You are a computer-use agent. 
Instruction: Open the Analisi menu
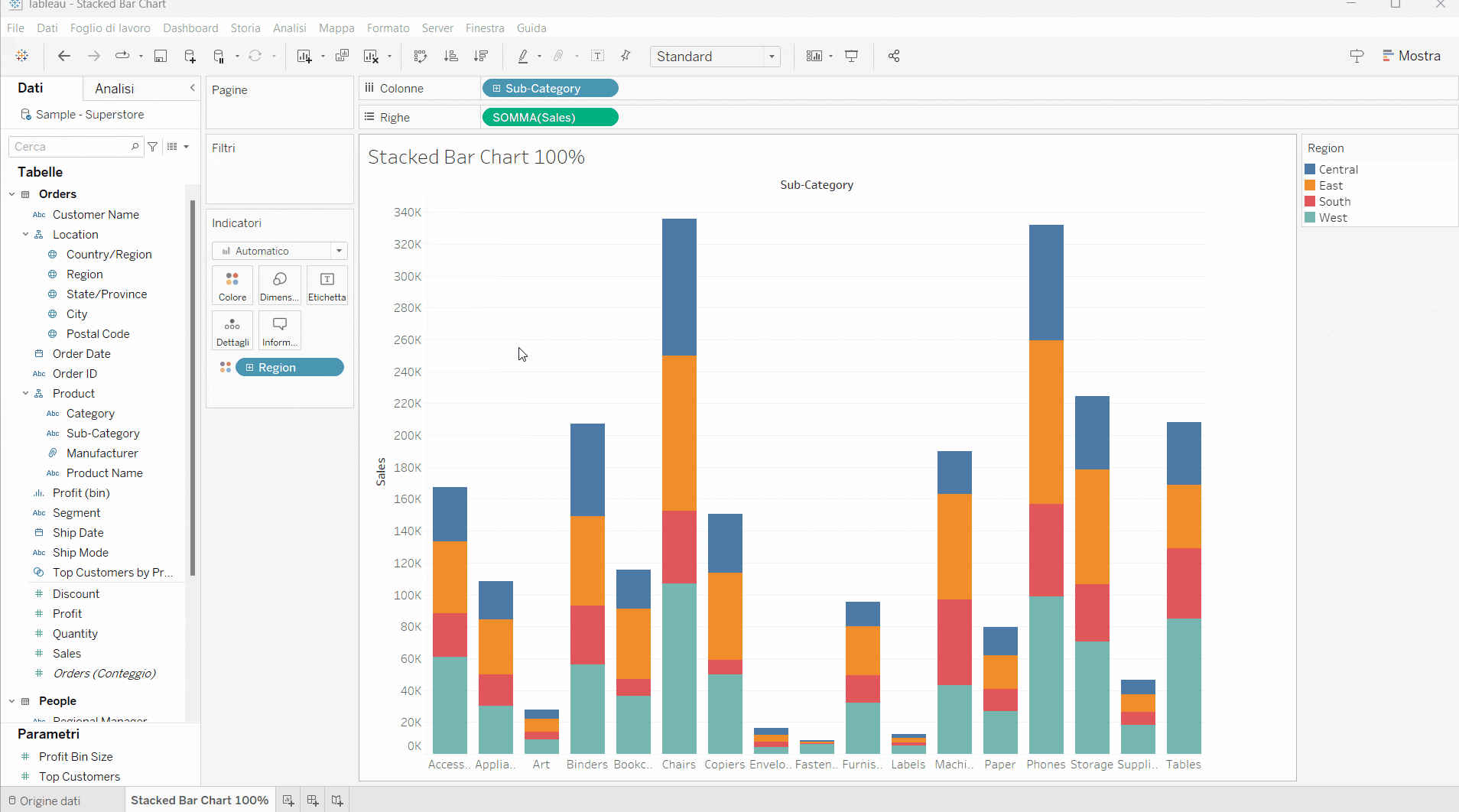coord(289,28)
